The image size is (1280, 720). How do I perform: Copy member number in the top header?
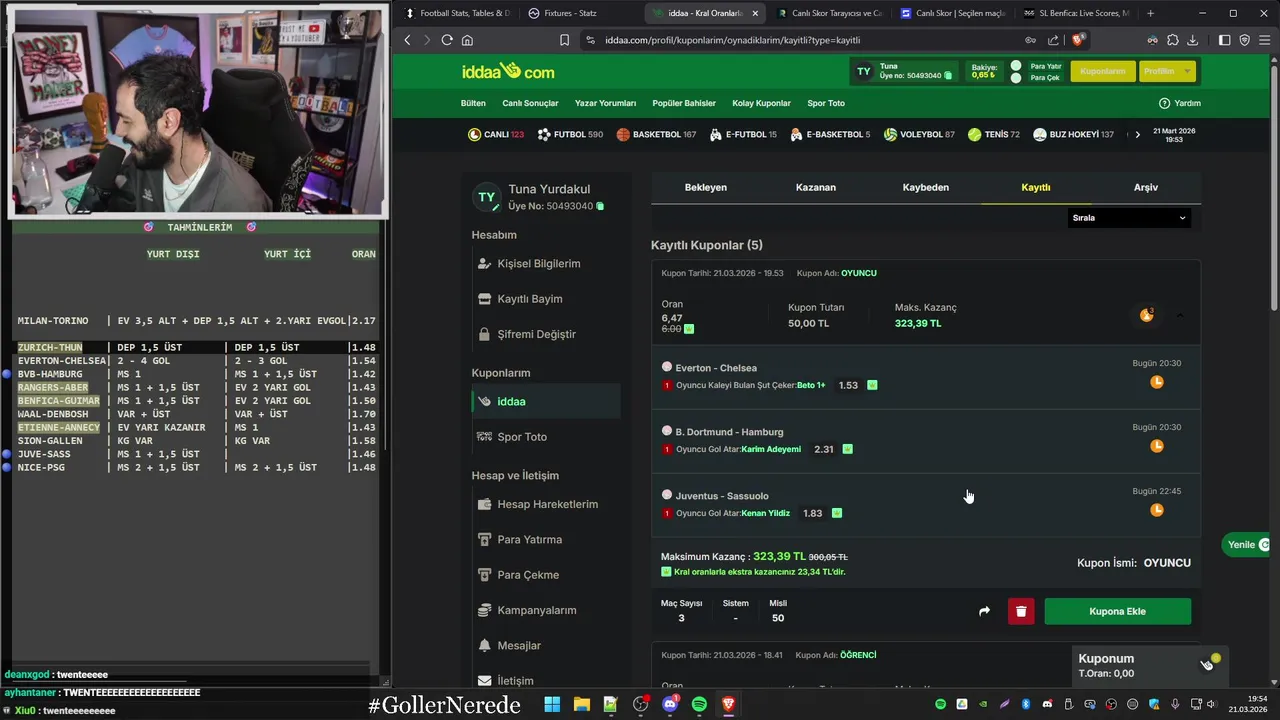(x=947, y=75)
